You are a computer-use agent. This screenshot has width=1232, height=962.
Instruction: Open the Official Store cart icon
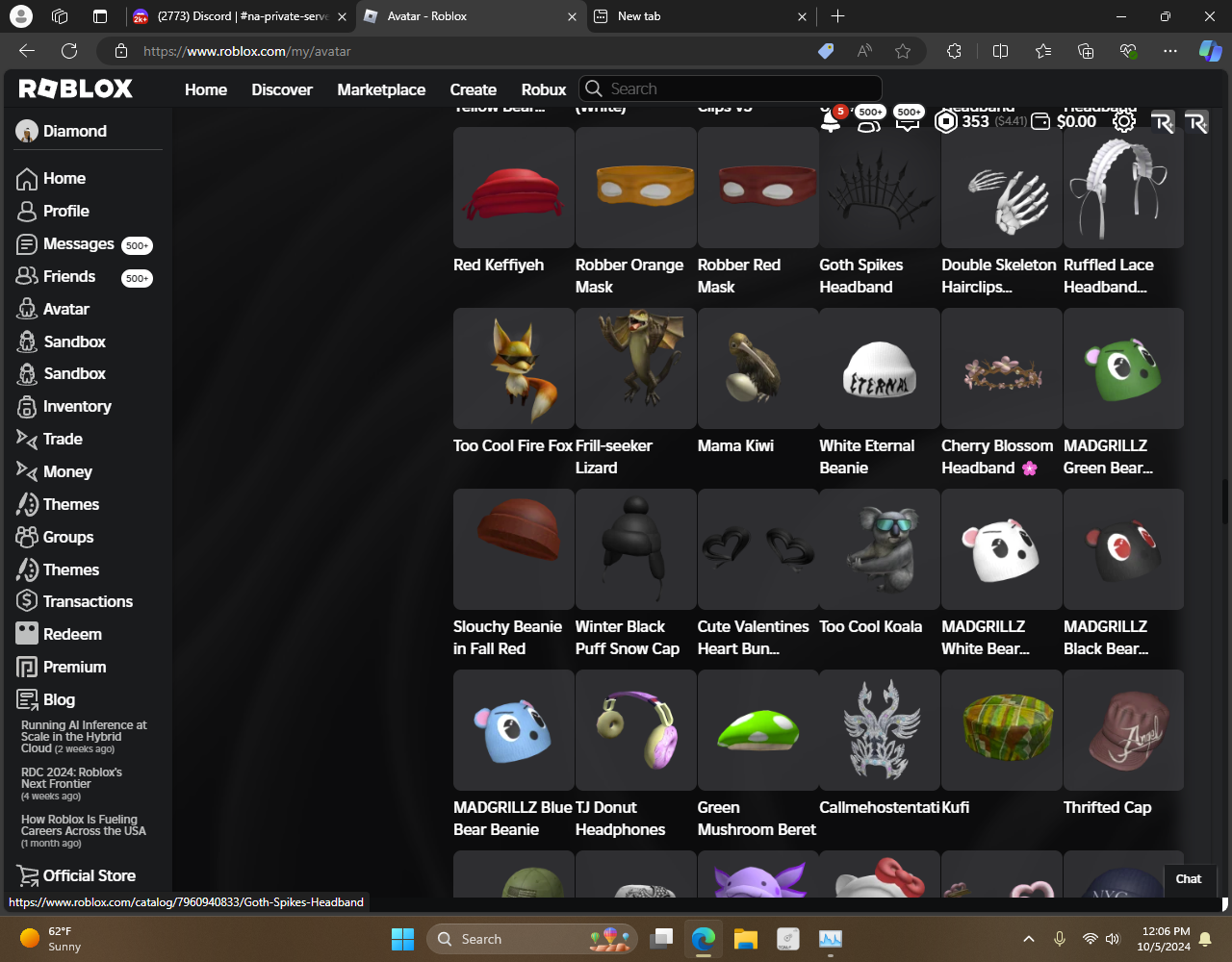tap(27, 876)
